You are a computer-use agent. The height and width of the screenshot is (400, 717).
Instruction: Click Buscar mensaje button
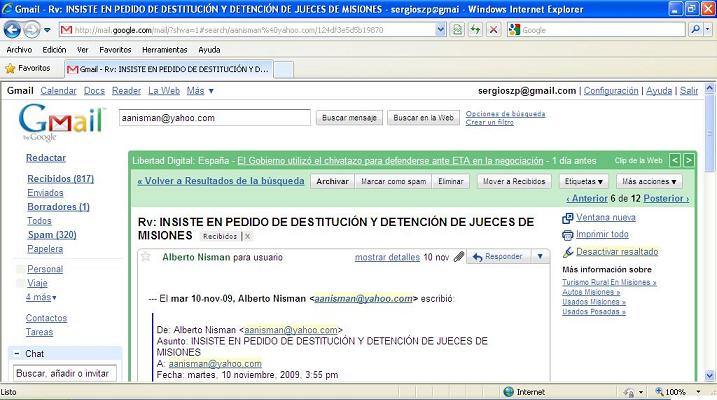(349, 118)
